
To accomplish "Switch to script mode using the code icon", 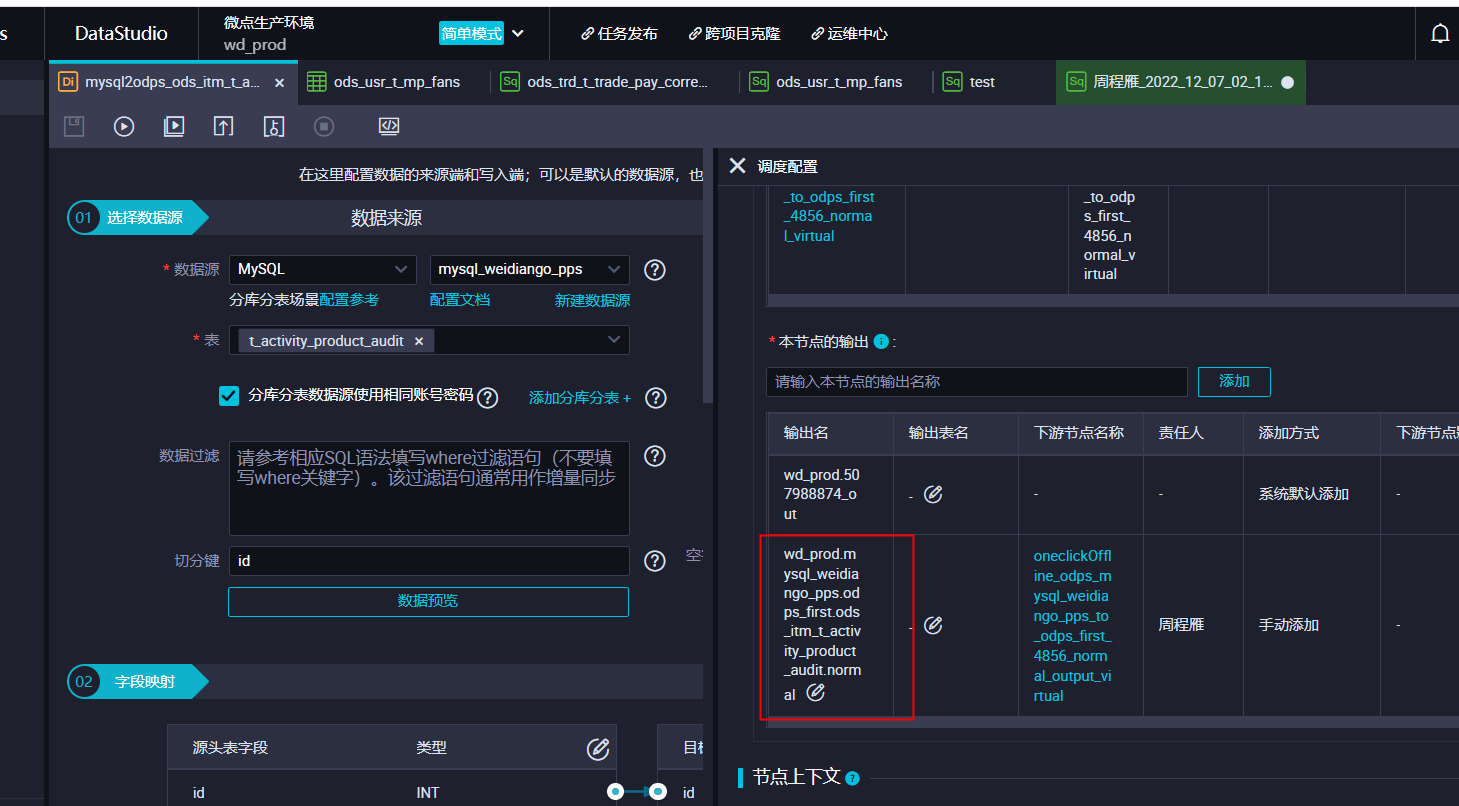I will pyautogui.click(x=389, y=126).
